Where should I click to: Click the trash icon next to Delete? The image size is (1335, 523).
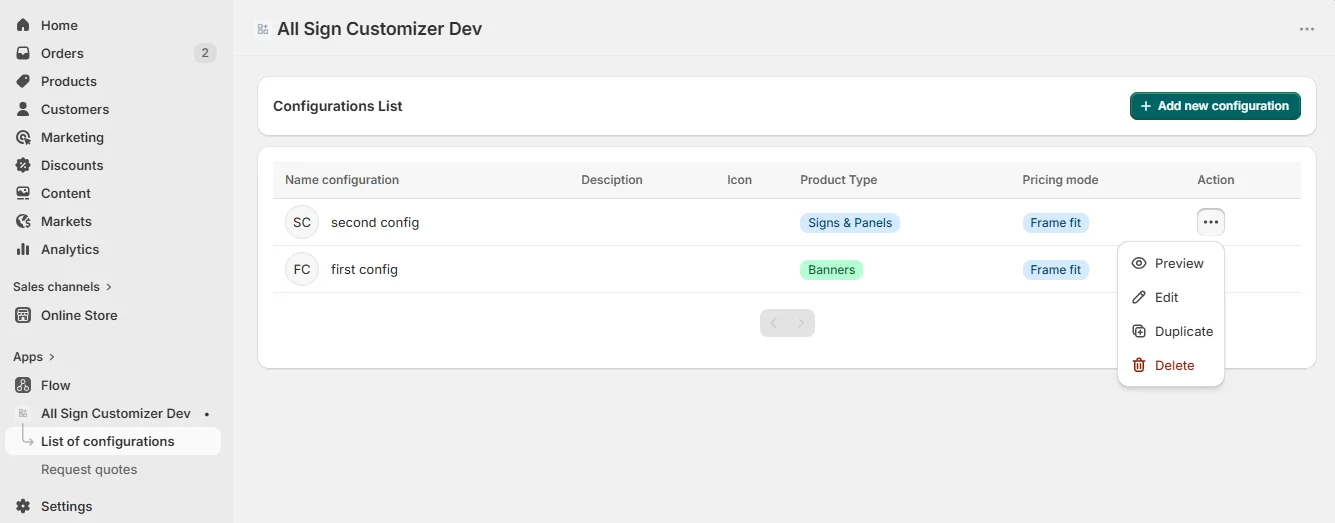[1139, 365]
